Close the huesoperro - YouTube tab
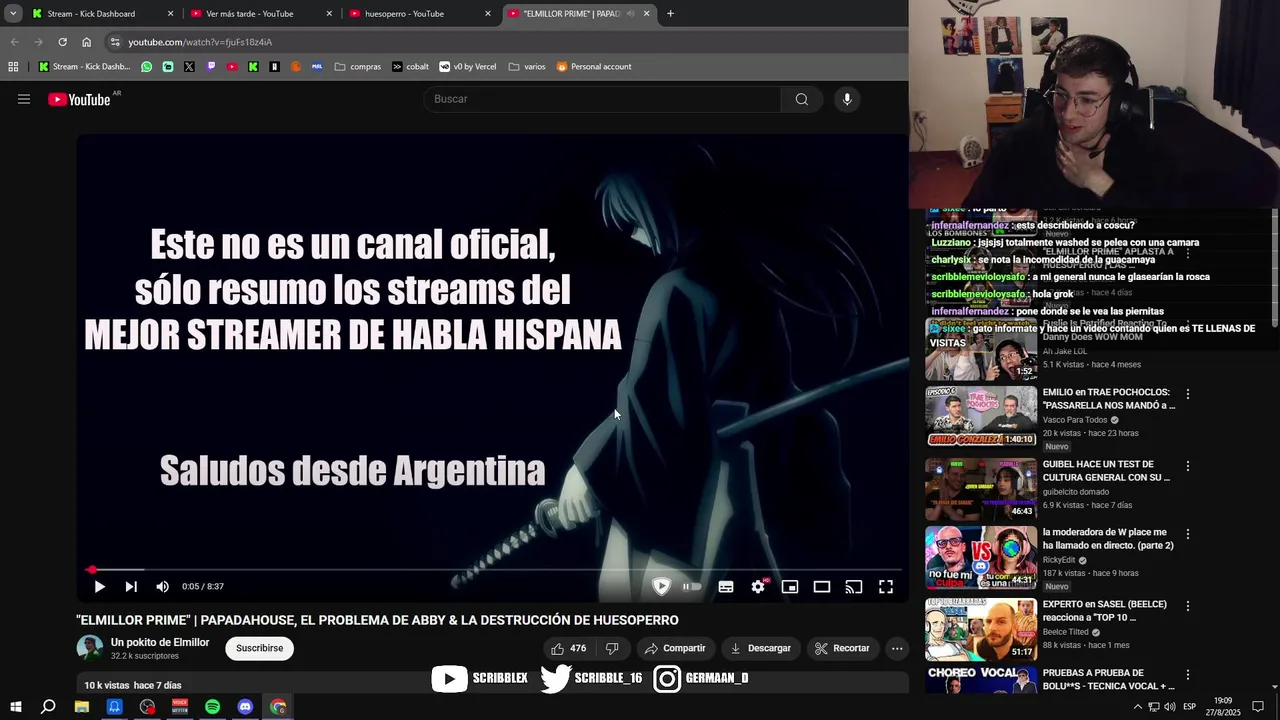The height and width of the screenshot is (720, 1280). tap(488, 14)
